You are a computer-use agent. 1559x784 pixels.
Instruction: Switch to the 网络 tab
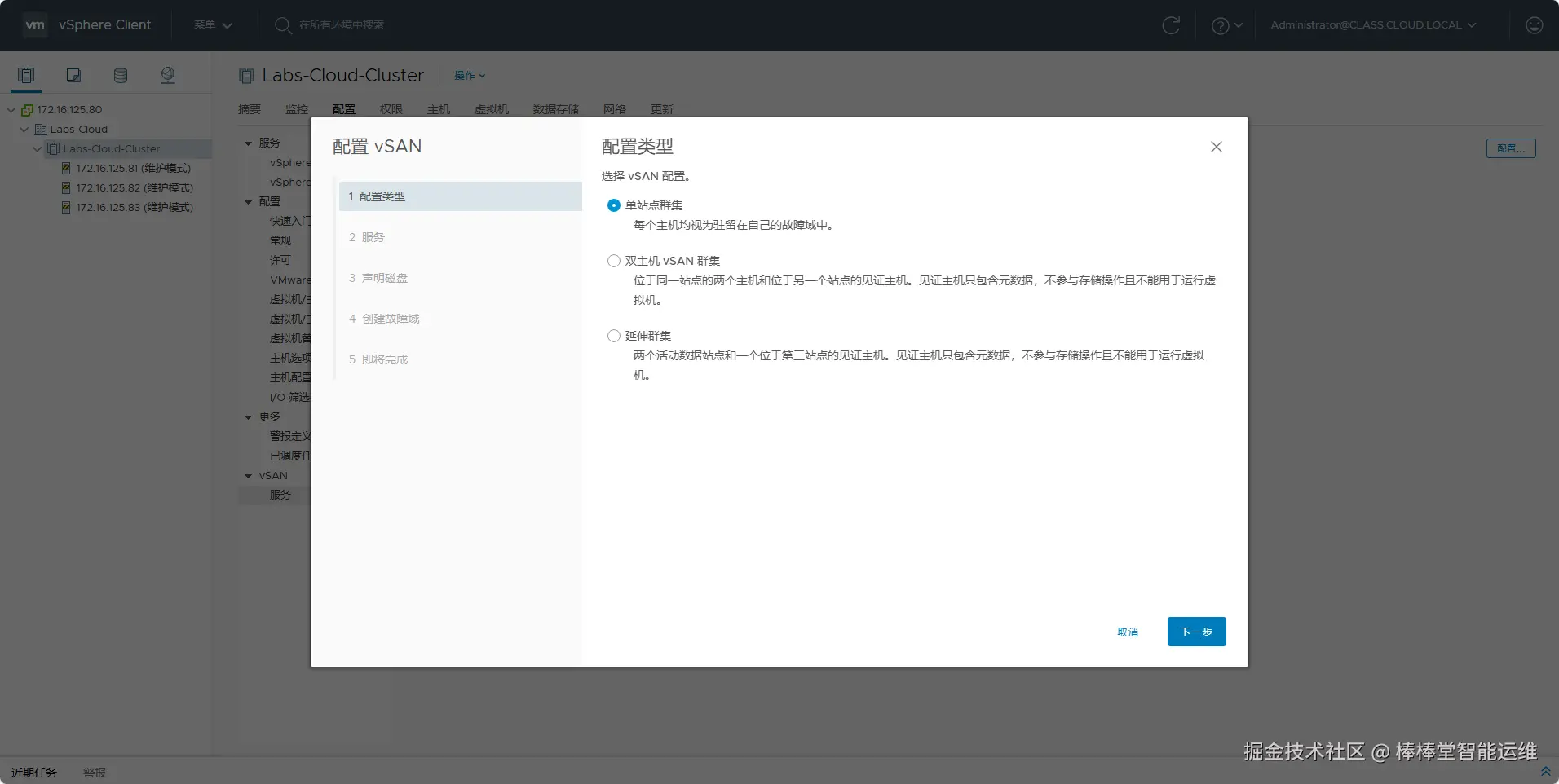point(615,109)
